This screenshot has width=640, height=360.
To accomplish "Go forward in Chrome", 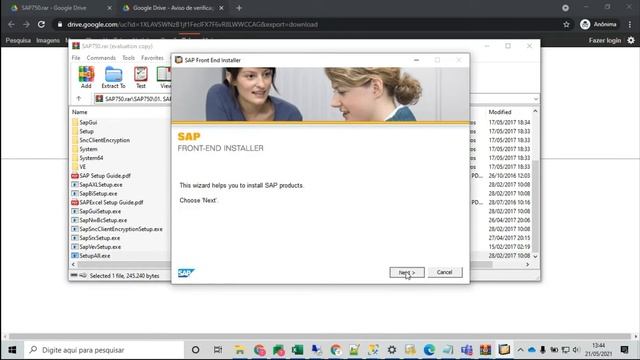I will coord(26,24).
